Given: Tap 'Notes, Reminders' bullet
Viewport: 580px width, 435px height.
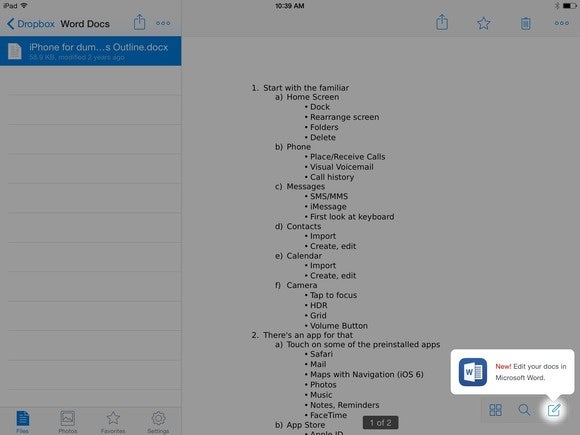Looking at the screenshot, I should [x=344, y=405].
